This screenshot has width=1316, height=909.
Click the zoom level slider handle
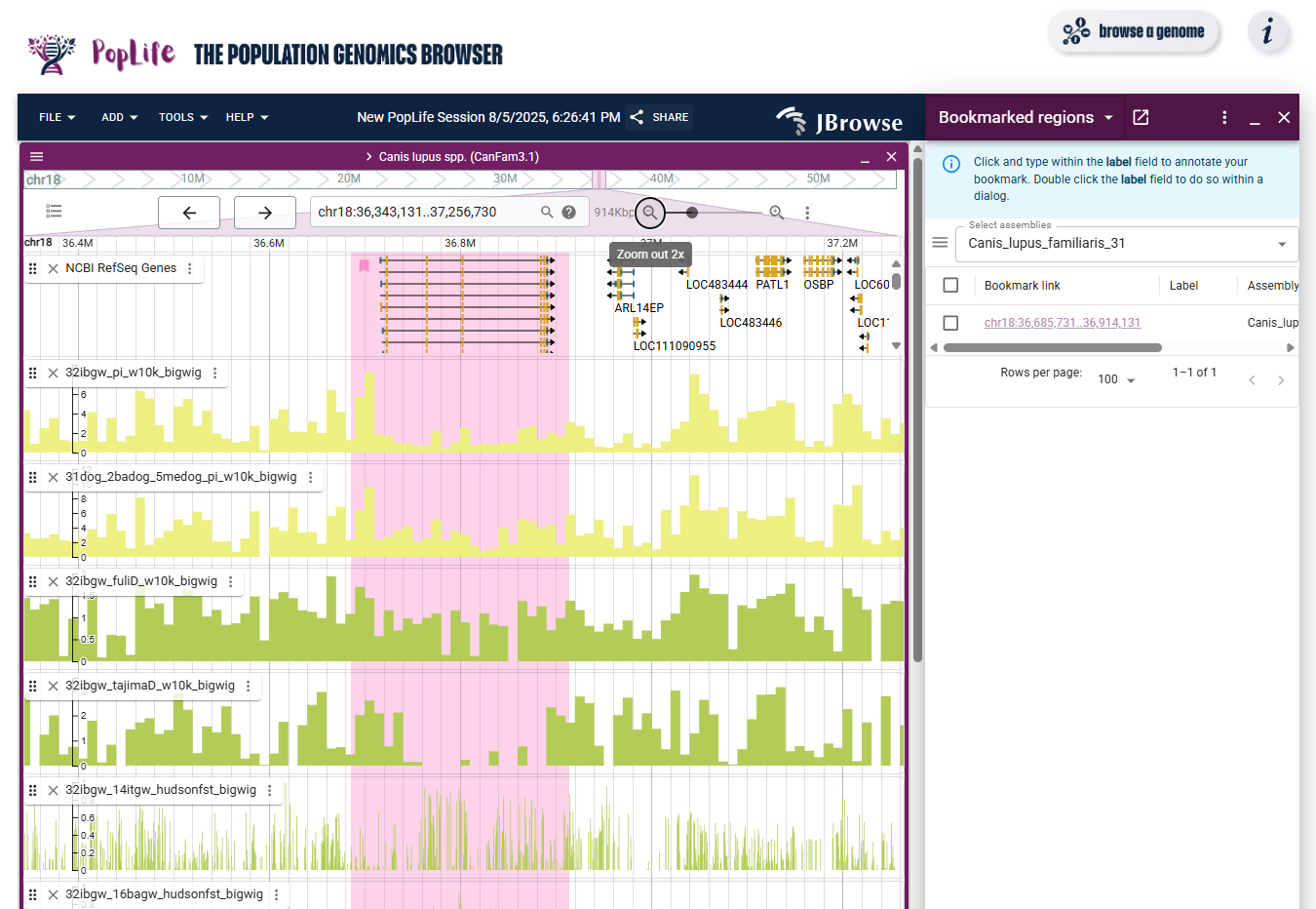[x=692, y=213]
